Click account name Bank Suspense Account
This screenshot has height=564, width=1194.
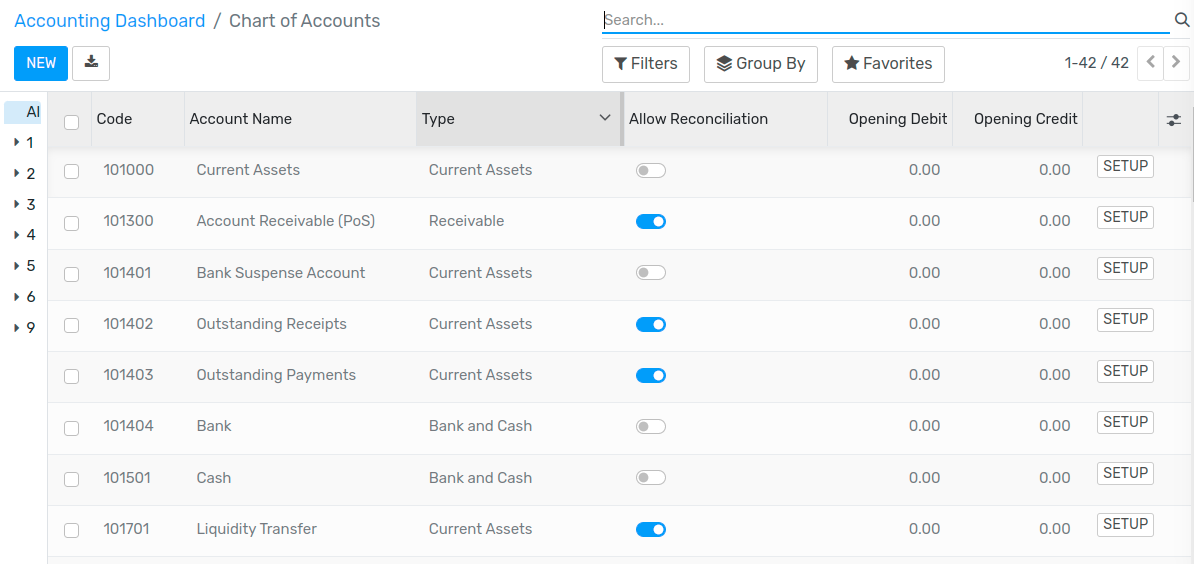(281, 272)
